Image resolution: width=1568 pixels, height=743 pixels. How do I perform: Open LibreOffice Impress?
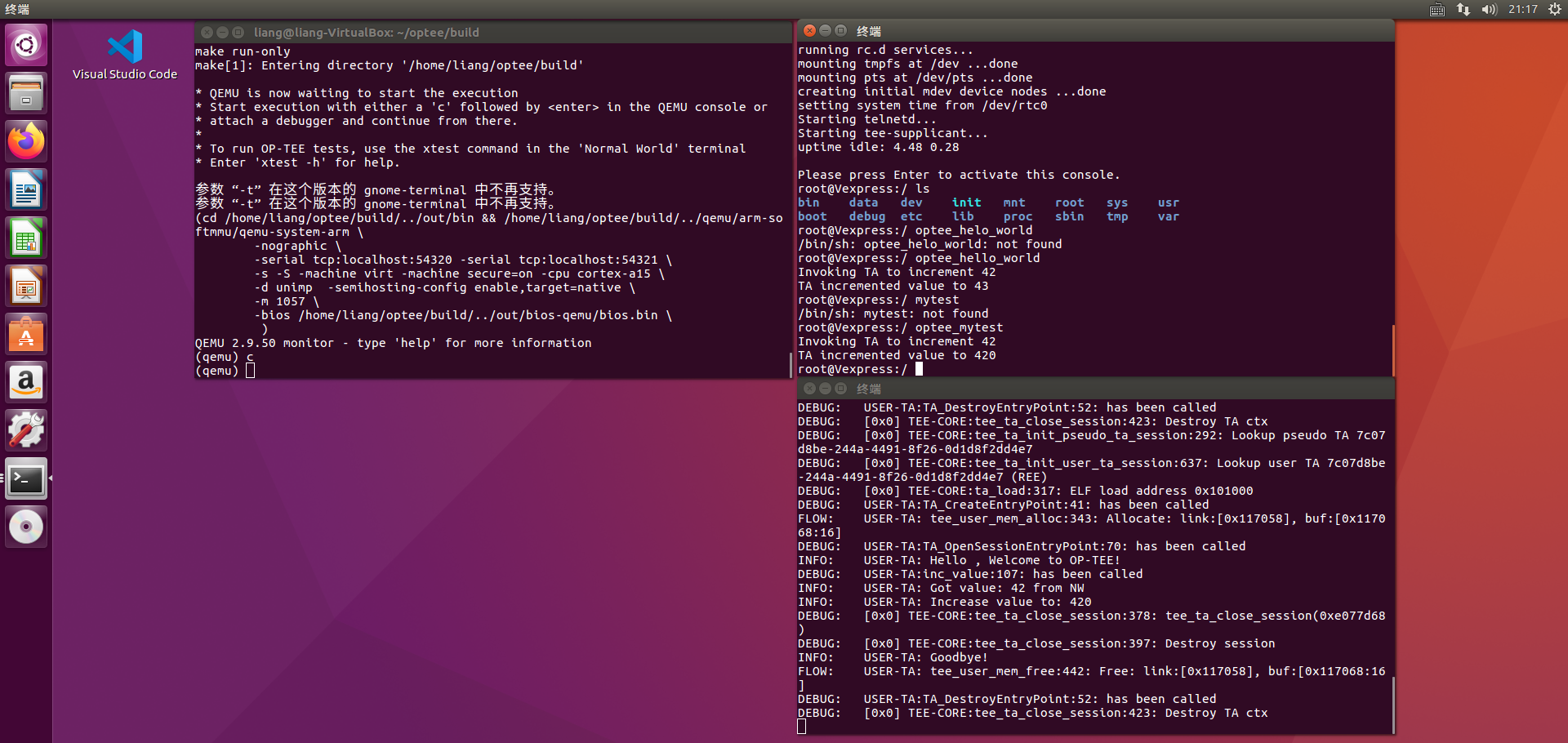coord(26,285)
